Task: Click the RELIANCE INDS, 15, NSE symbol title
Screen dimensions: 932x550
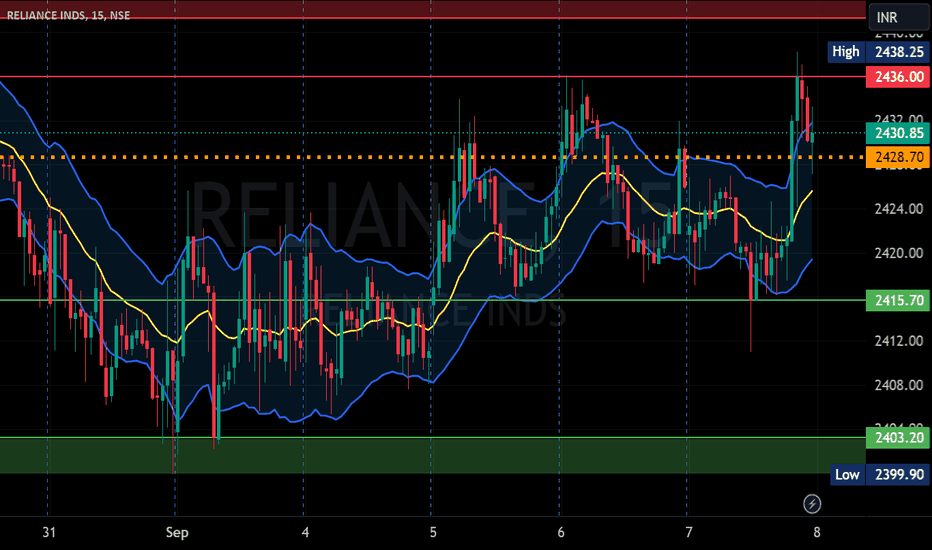Action: click(x=68, y=15)
